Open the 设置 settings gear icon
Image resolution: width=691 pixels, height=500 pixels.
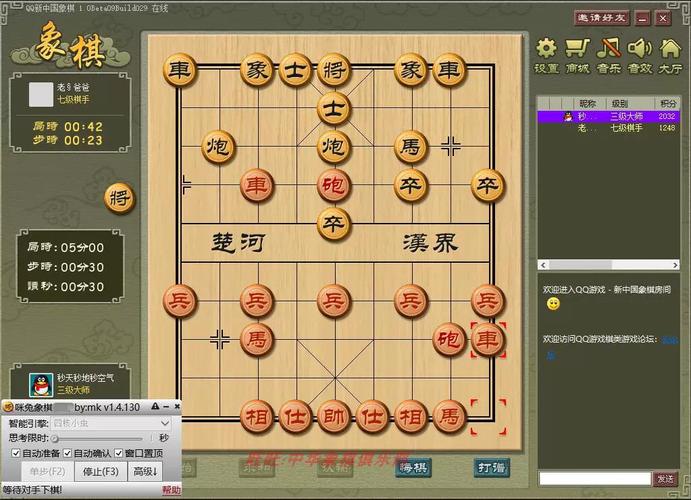546,48
